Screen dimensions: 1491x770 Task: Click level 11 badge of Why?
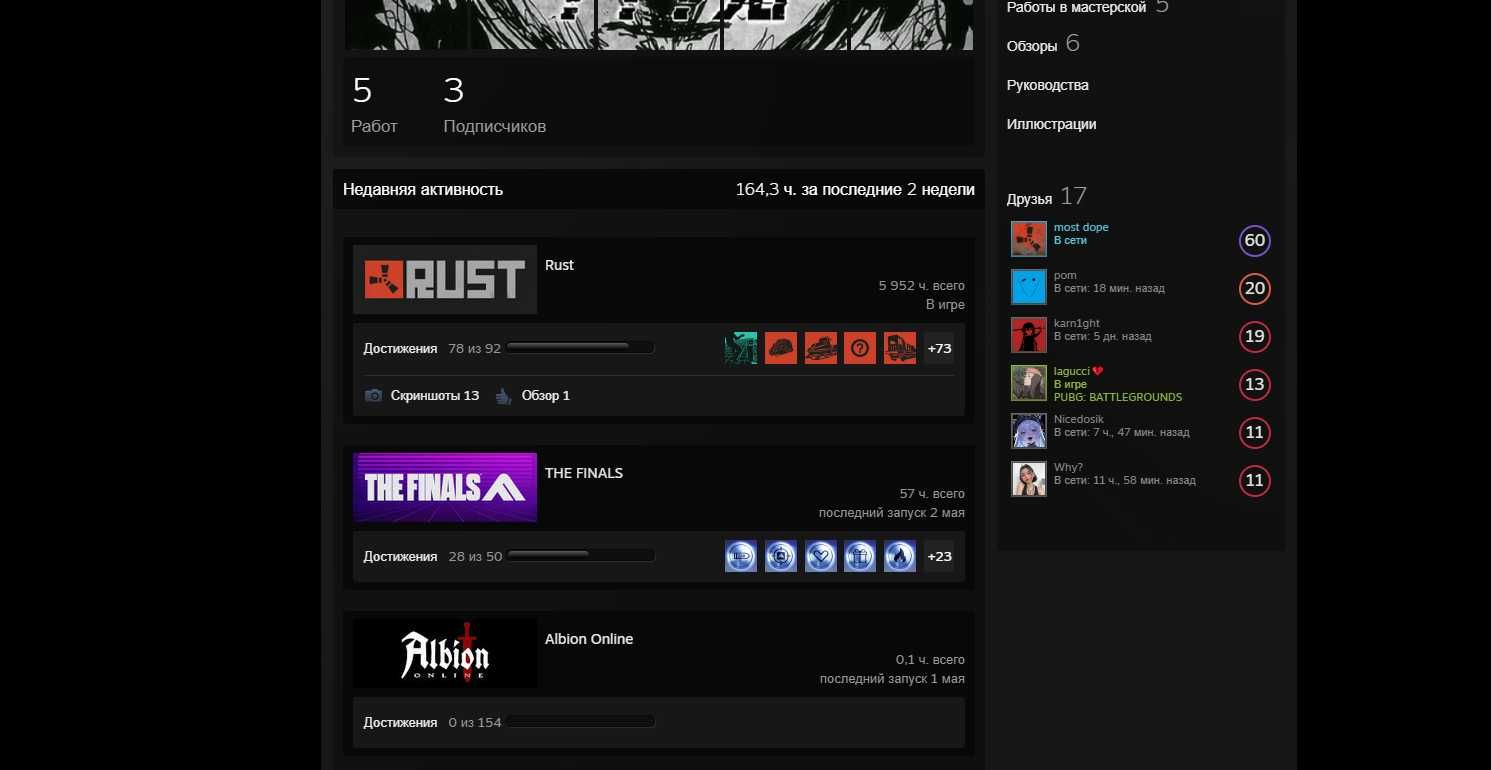point(1255,480)
